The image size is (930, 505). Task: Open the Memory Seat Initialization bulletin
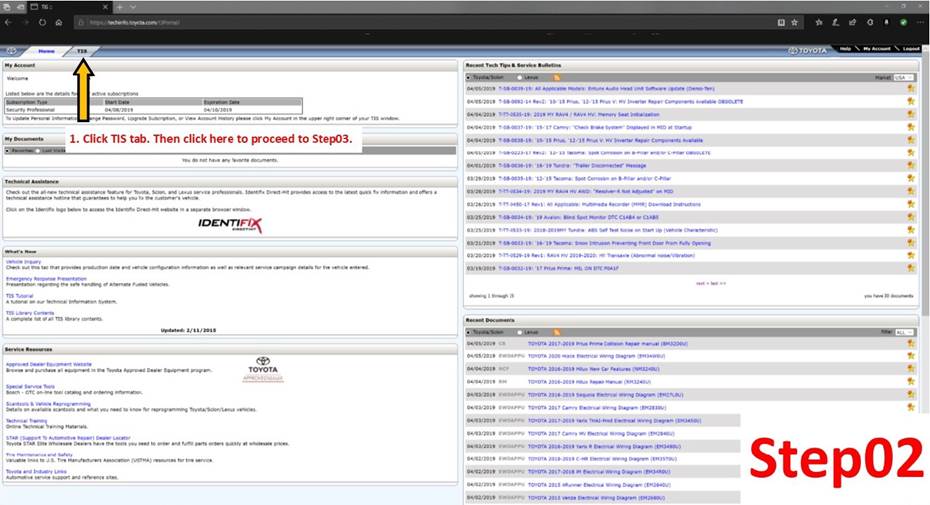tap(578, 115)
